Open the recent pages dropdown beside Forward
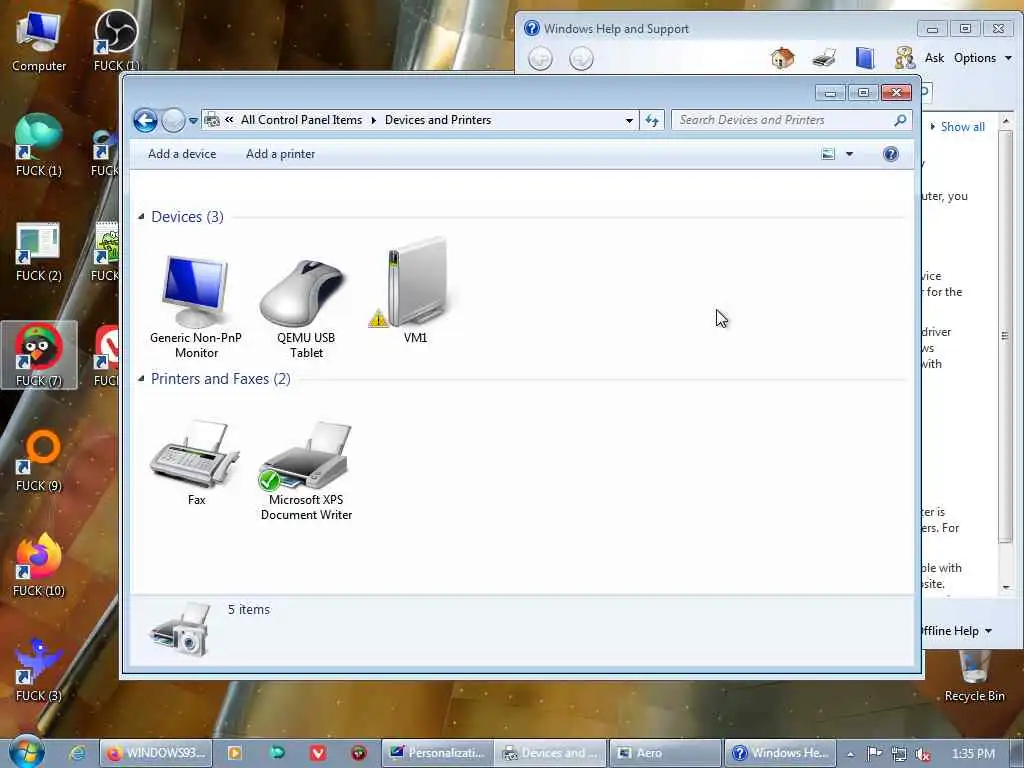 point(193,120)
